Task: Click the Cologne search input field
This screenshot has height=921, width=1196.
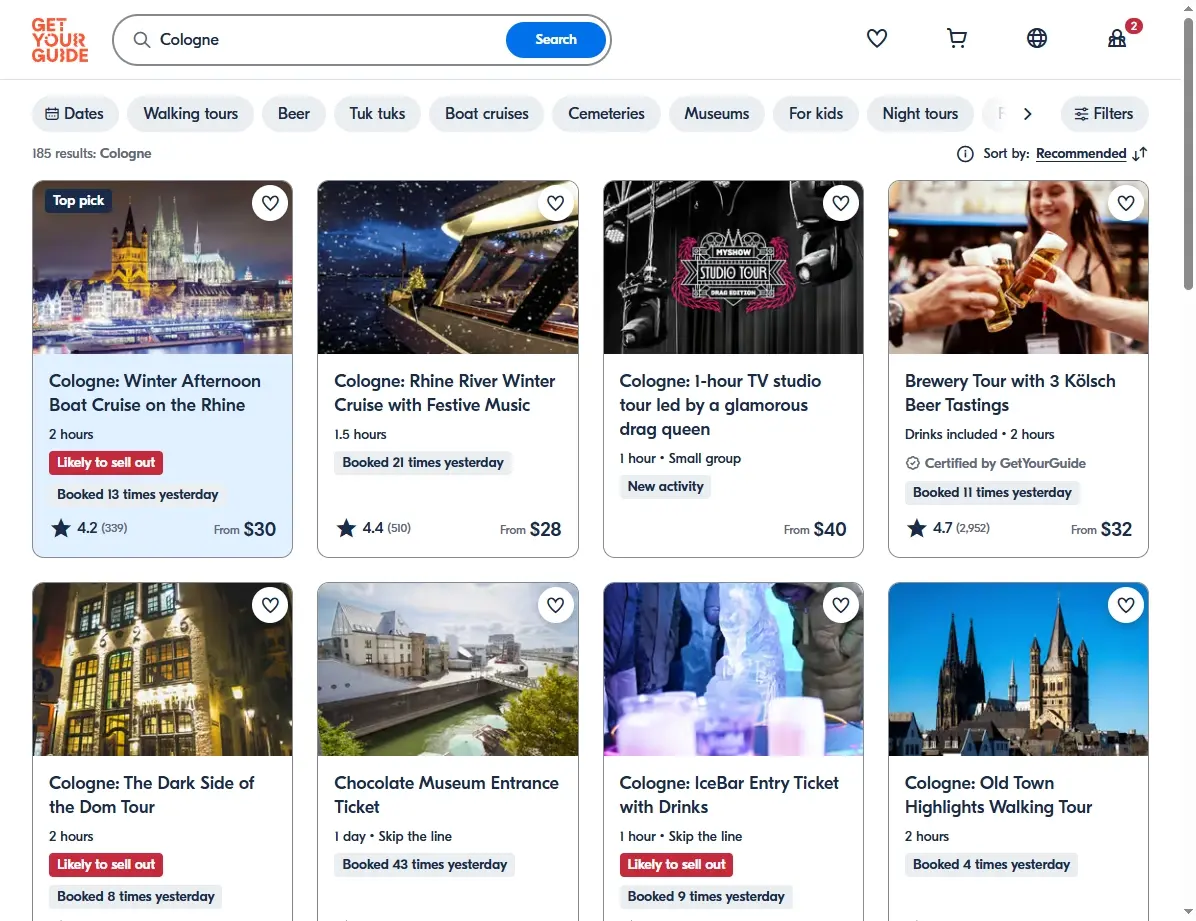Action: (328, 40)
